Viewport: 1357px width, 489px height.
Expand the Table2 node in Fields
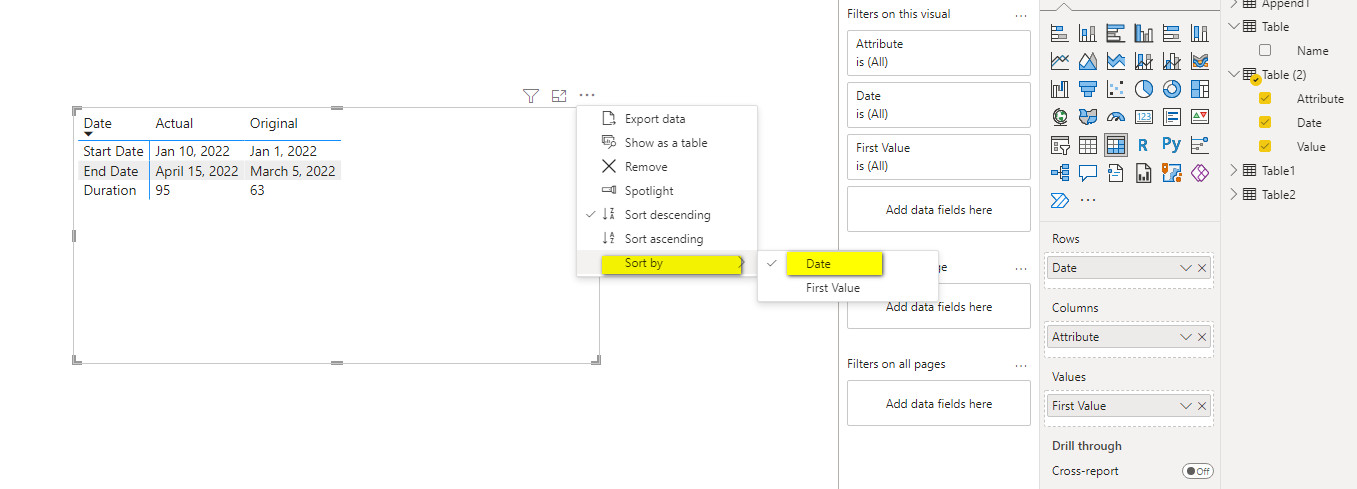tap(1233, 195)
